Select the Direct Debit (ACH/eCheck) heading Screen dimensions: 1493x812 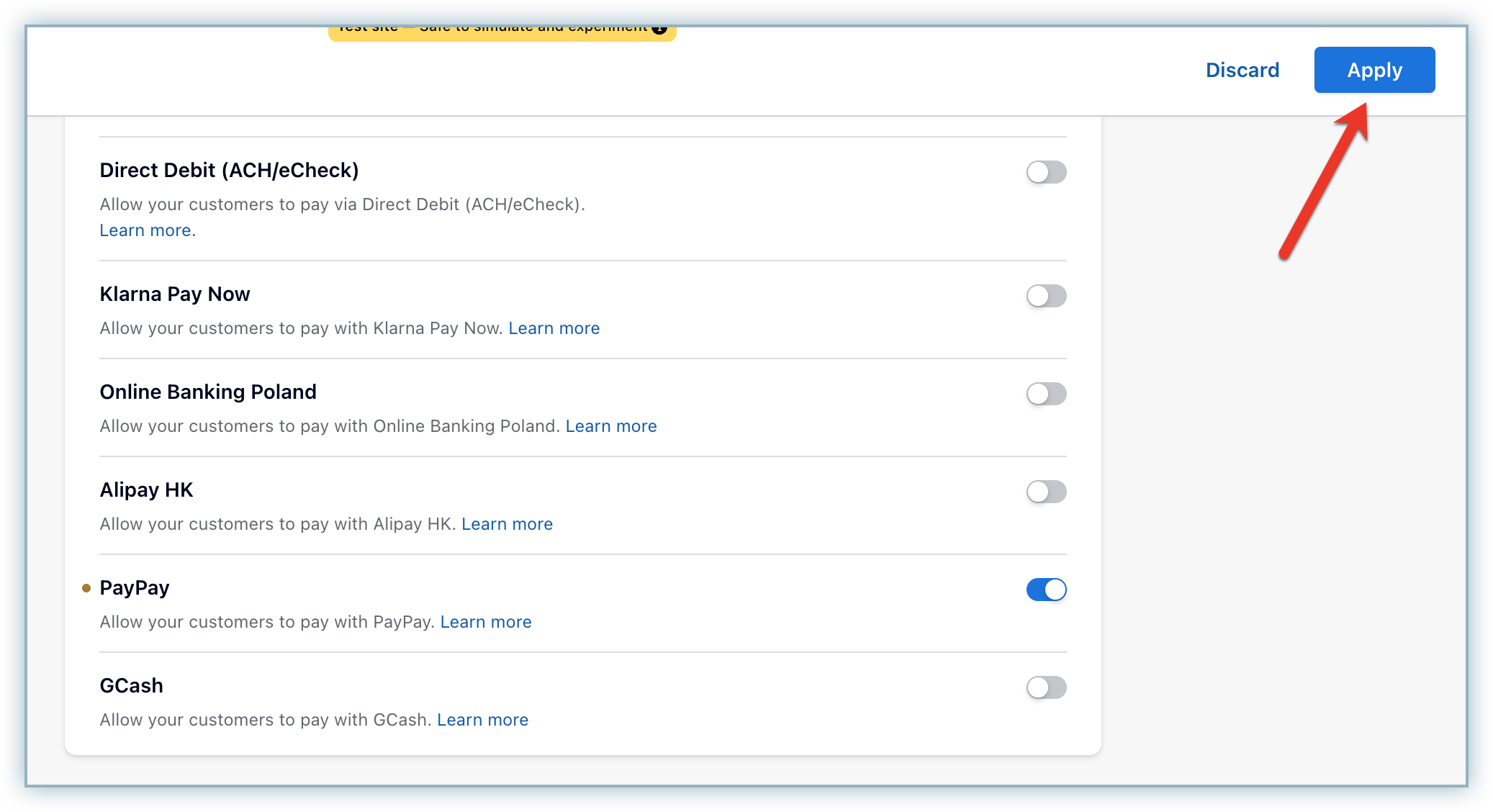coord(229,170)
